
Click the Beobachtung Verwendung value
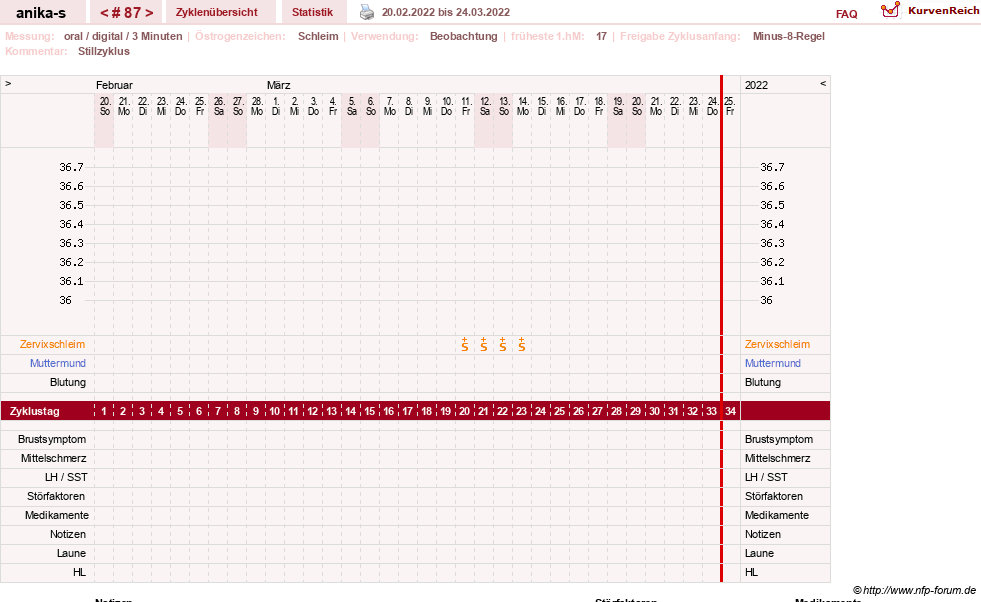(464, 36)
